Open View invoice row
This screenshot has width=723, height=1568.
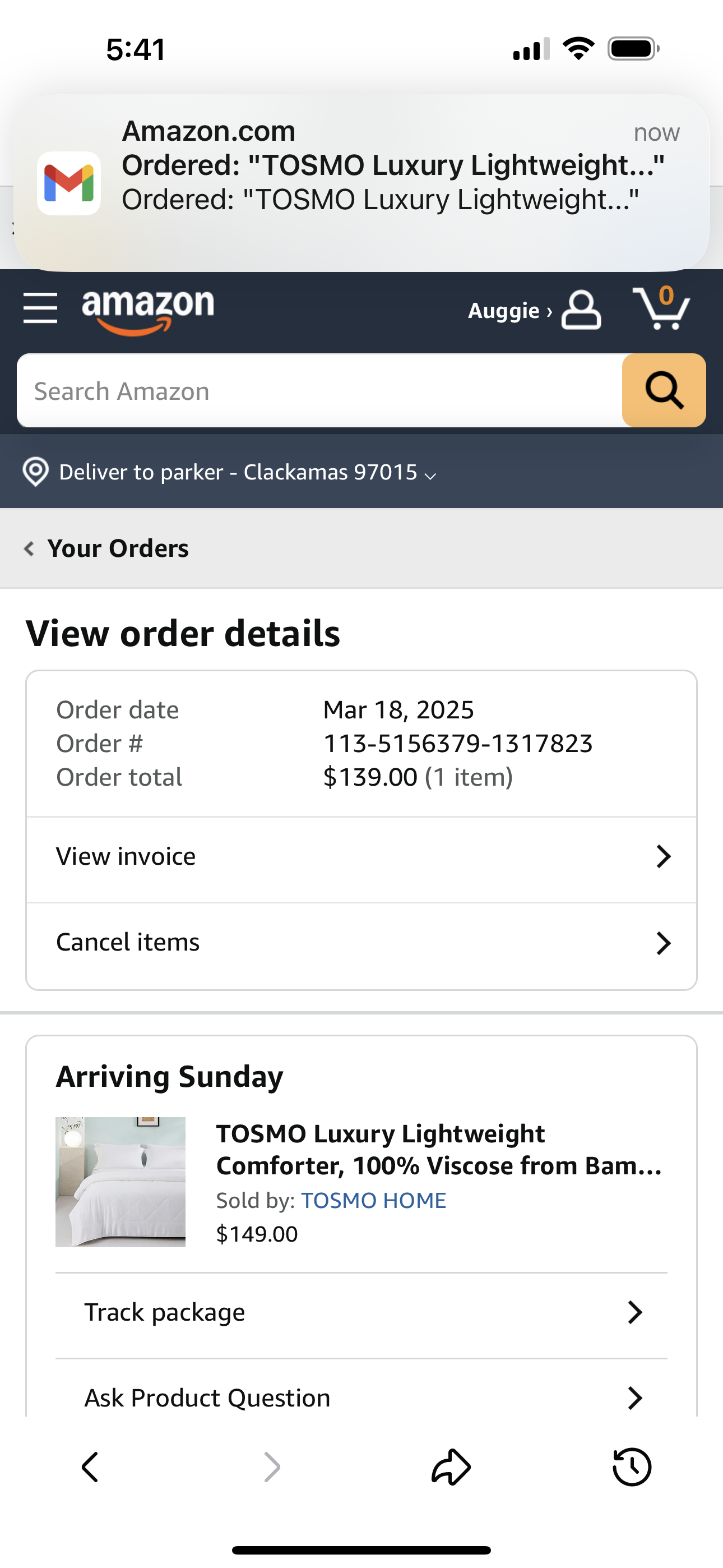tap(361, 857)
